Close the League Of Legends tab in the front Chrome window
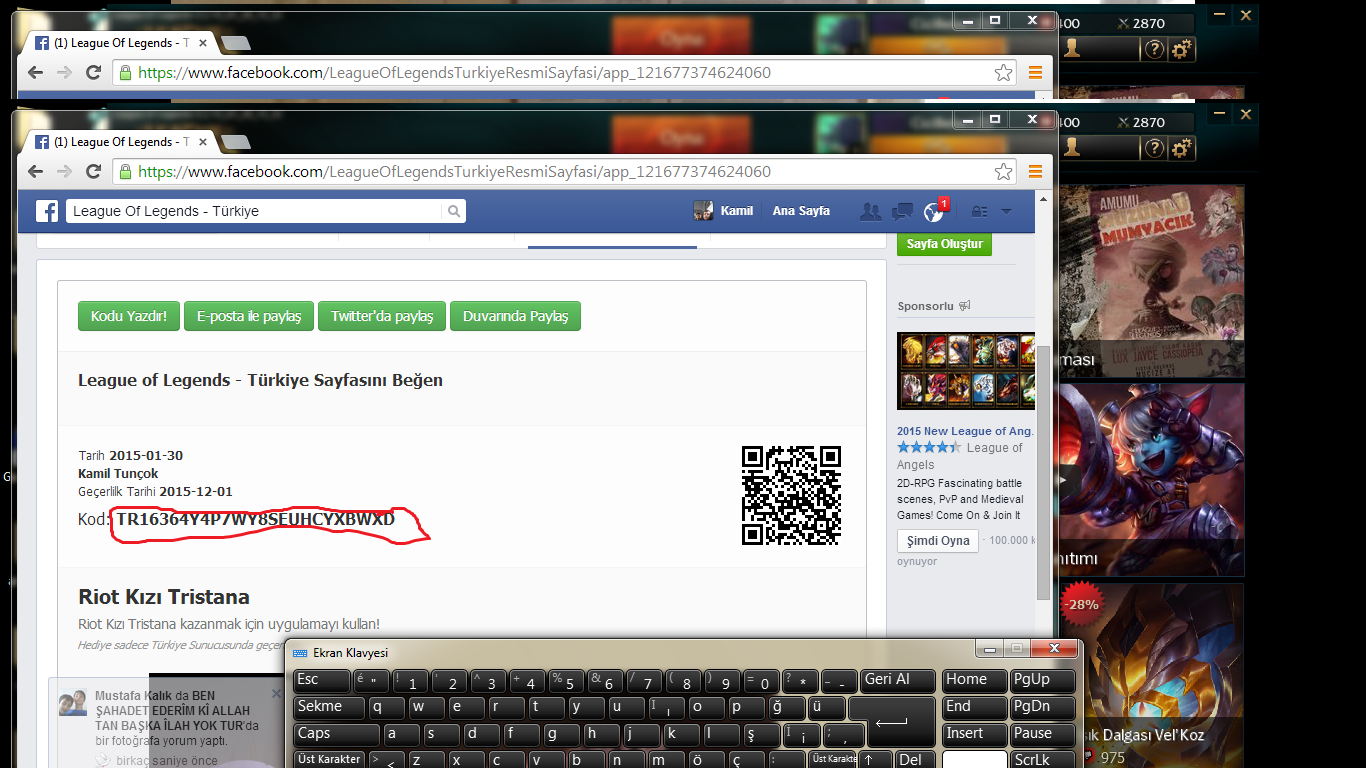 click(x=203, y=142)
